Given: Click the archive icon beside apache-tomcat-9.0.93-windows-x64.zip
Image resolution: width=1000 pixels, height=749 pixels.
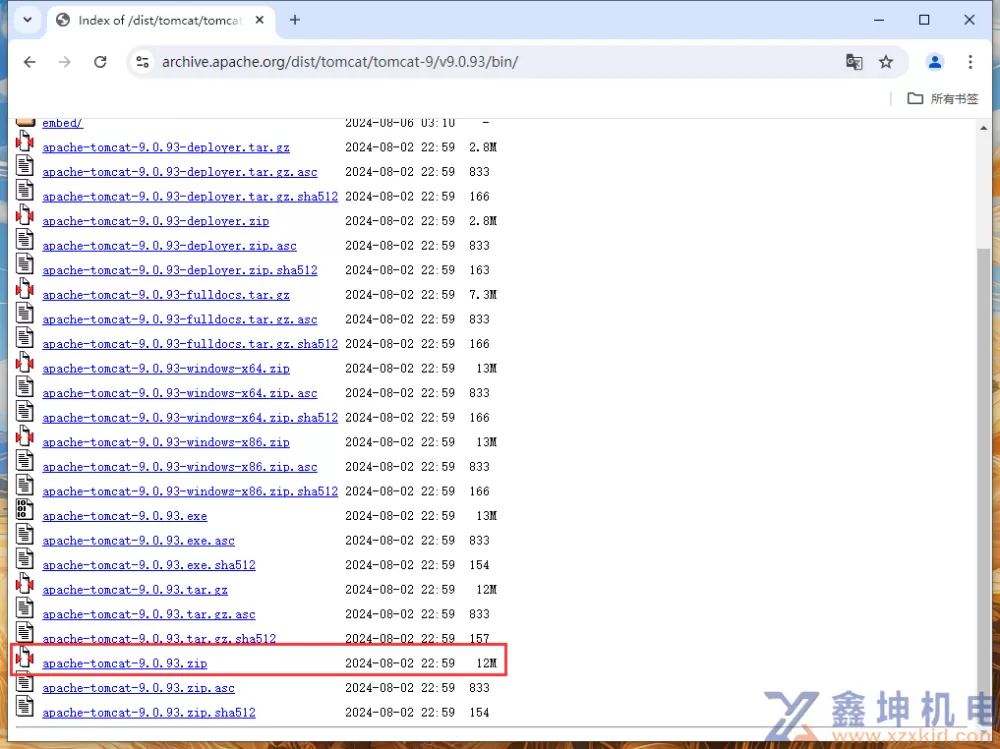Looking at the screenshot, I should click(x=24, y=362).
